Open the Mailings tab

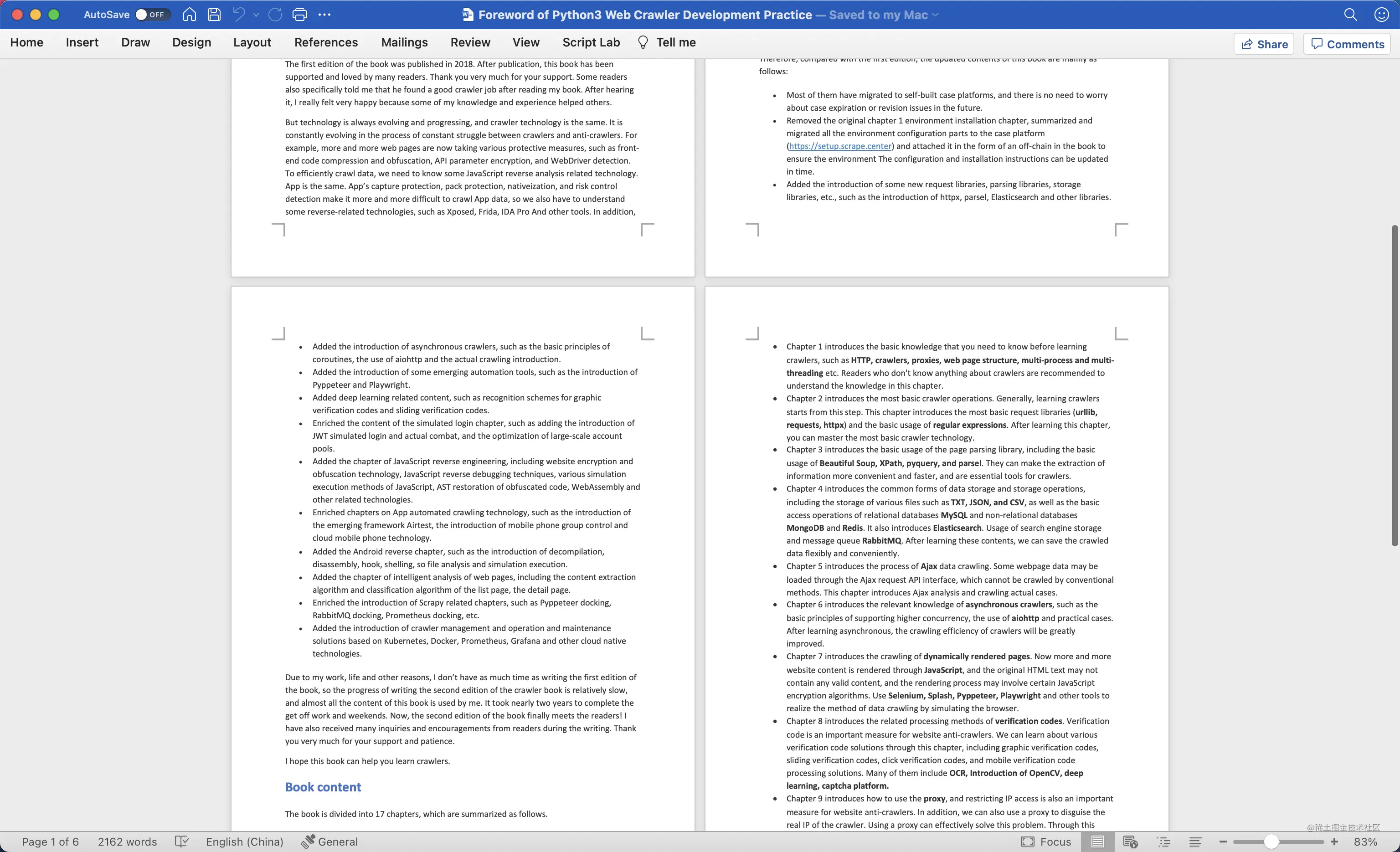coord(404,43)
